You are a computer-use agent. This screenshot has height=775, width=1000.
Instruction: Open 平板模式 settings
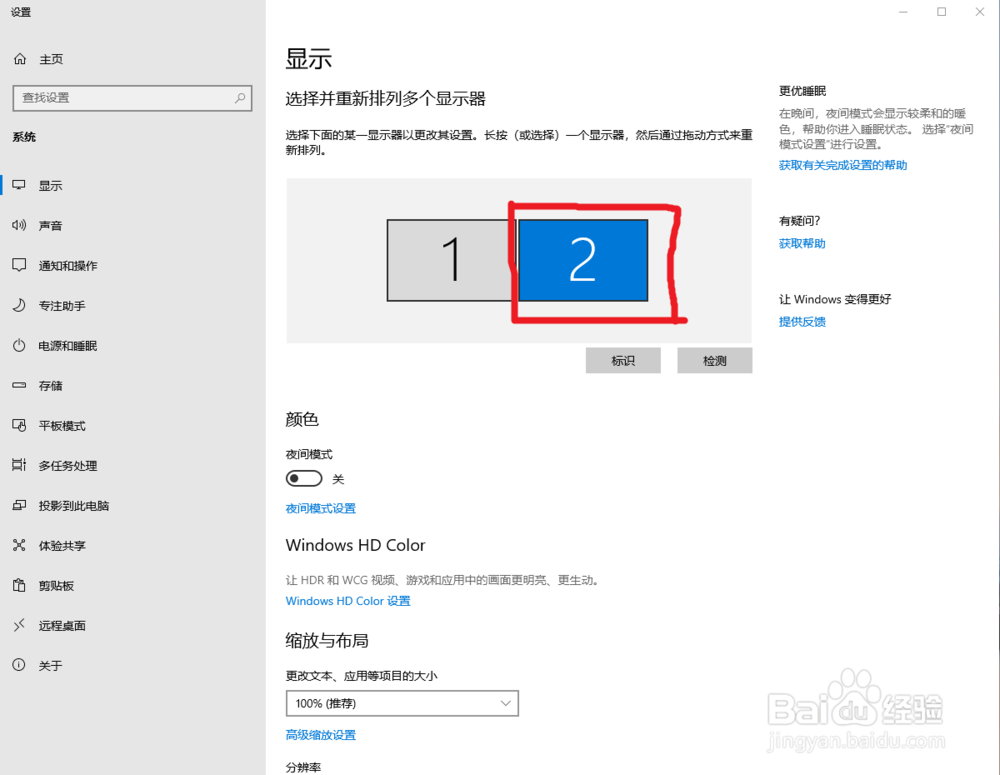coord(133,425)
